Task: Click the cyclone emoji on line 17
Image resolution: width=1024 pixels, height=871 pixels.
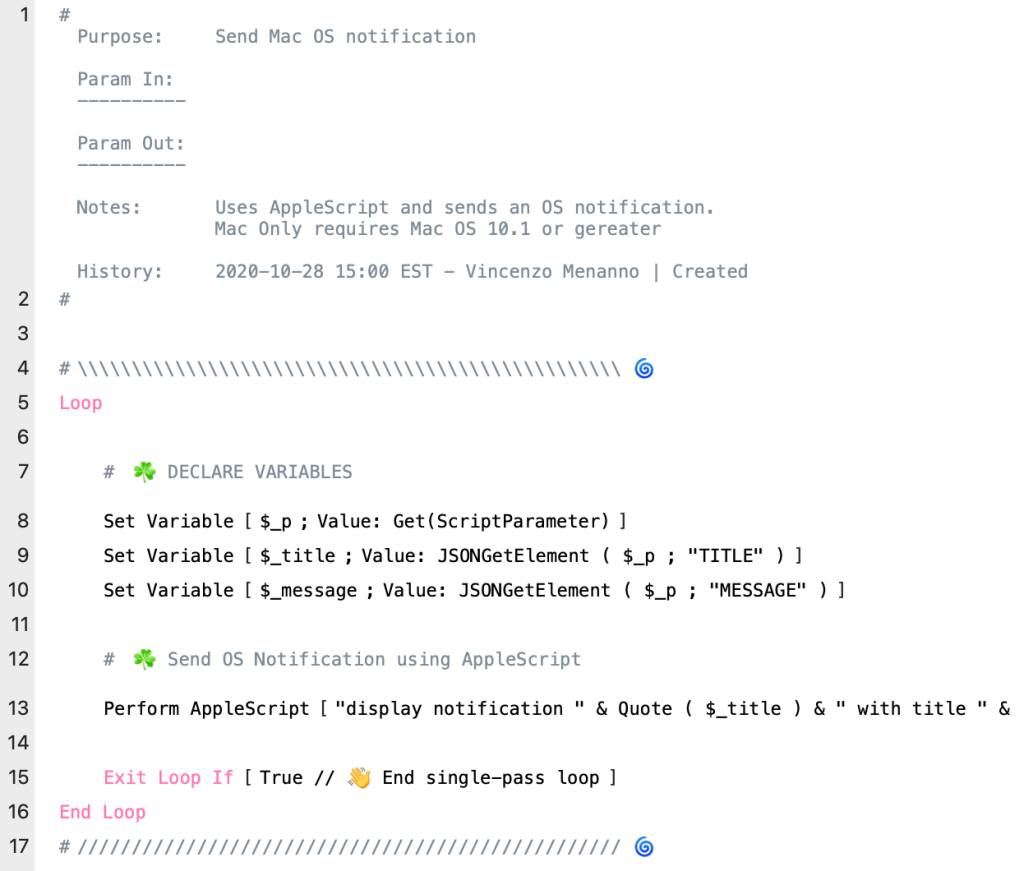Action: tap(645, 847)
